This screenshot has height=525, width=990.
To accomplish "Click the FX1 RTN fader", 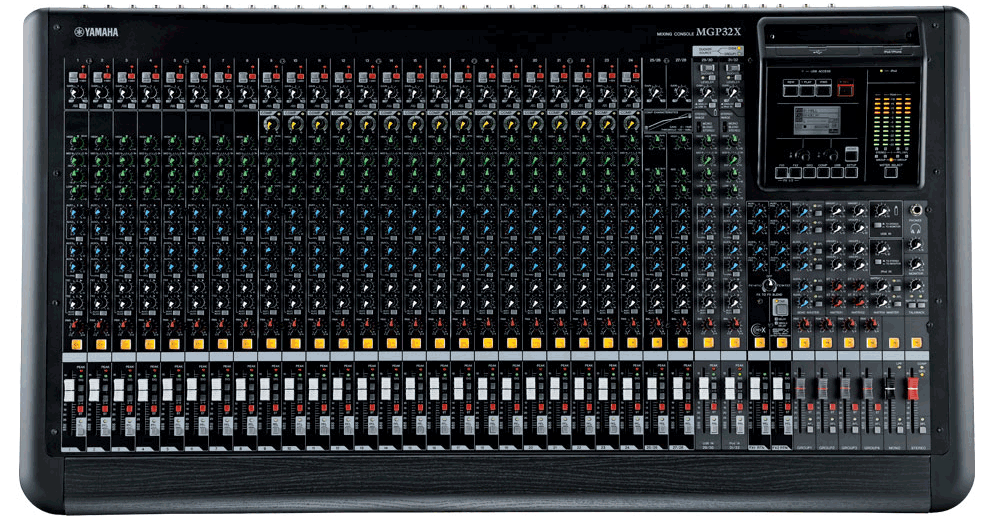I will [x=754, y=388].
